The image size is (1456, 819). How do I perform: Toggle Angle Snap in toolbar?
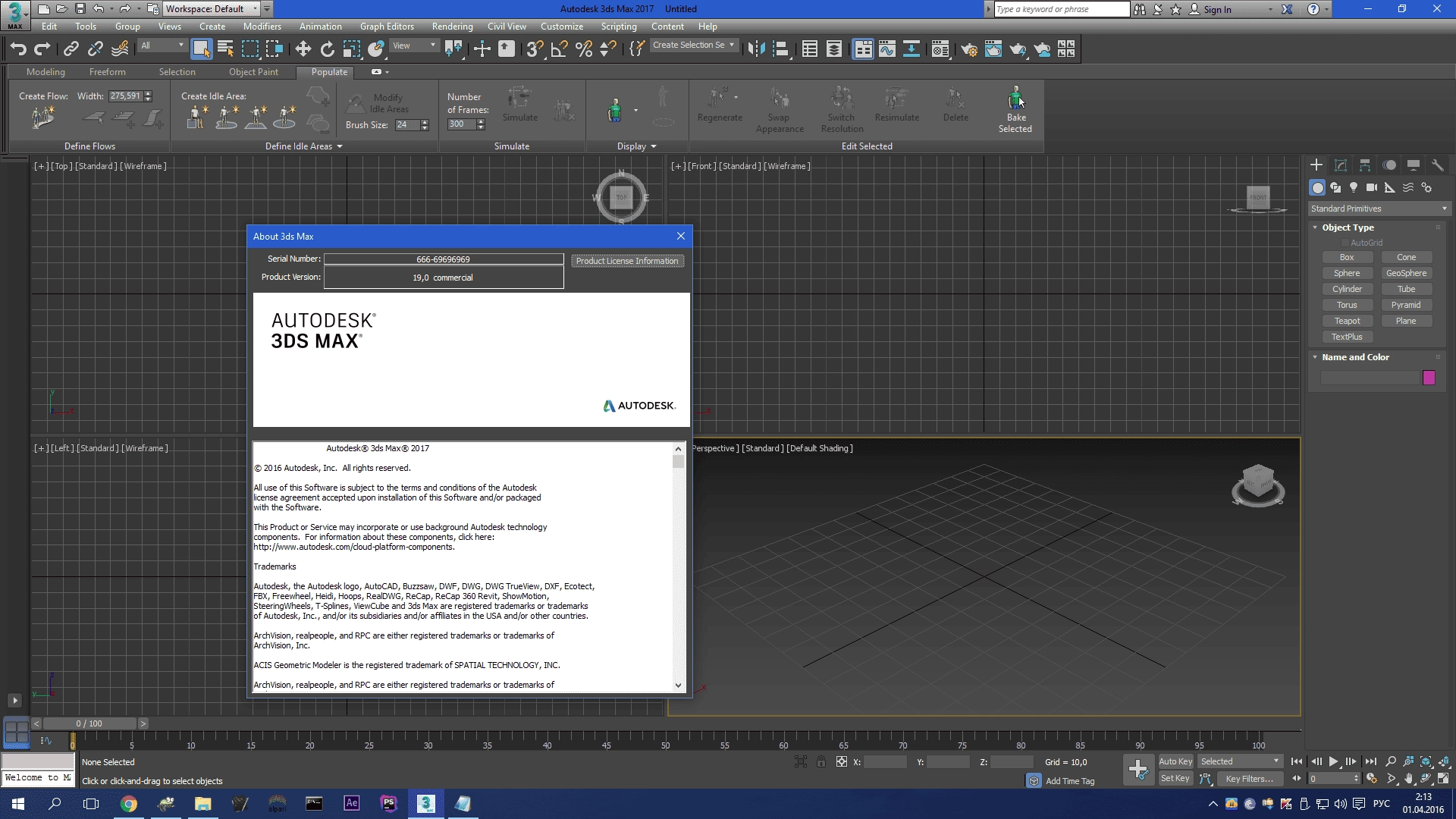coord(560,49)
